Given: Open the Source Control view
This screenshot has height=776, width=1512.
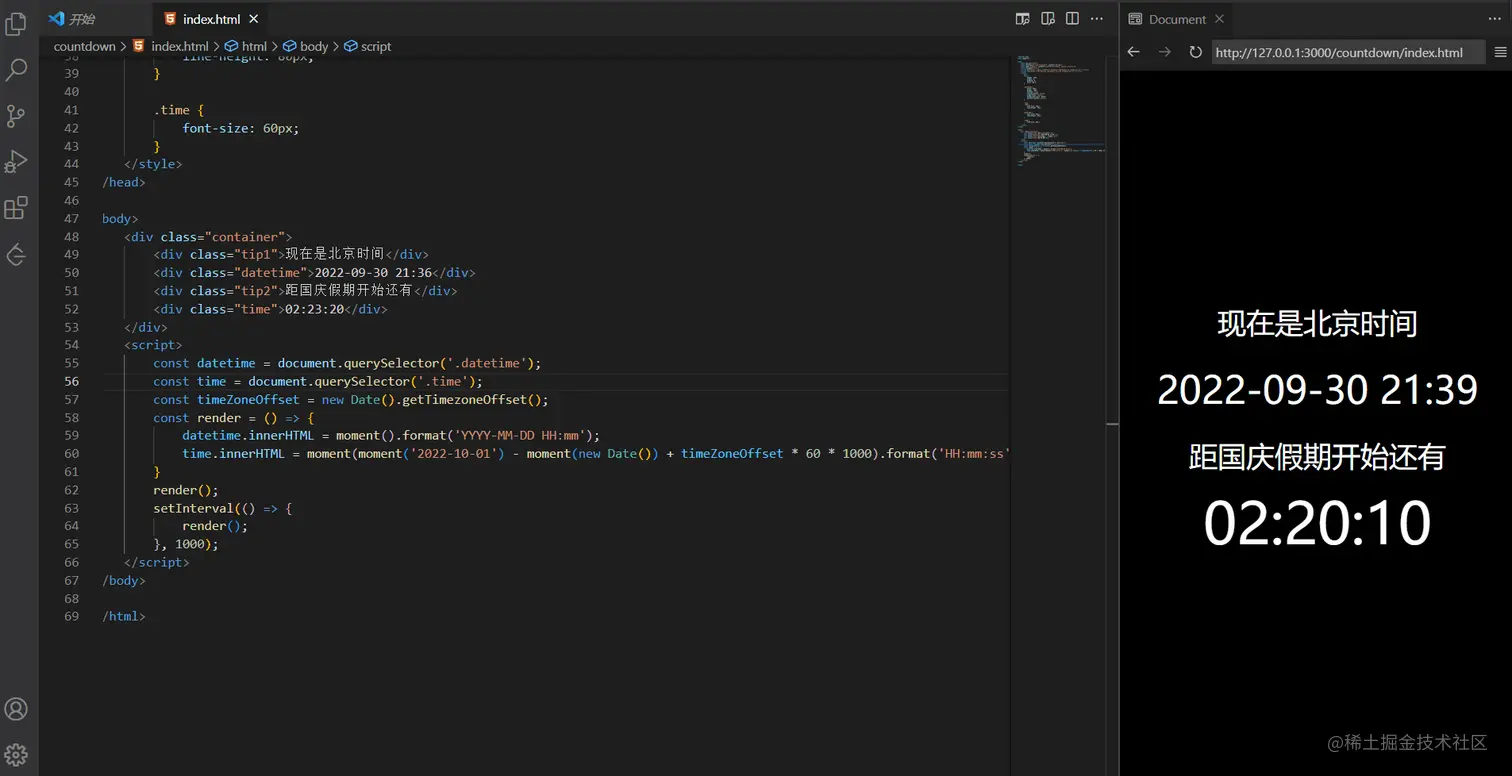Looking at the screenshot, I should point(16,115).
